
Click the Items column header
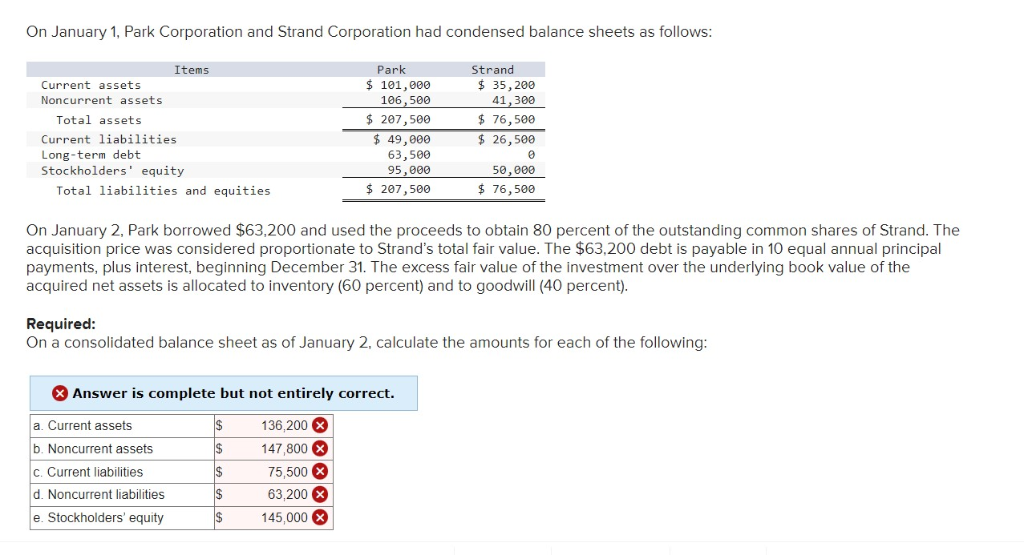point(191,70)
